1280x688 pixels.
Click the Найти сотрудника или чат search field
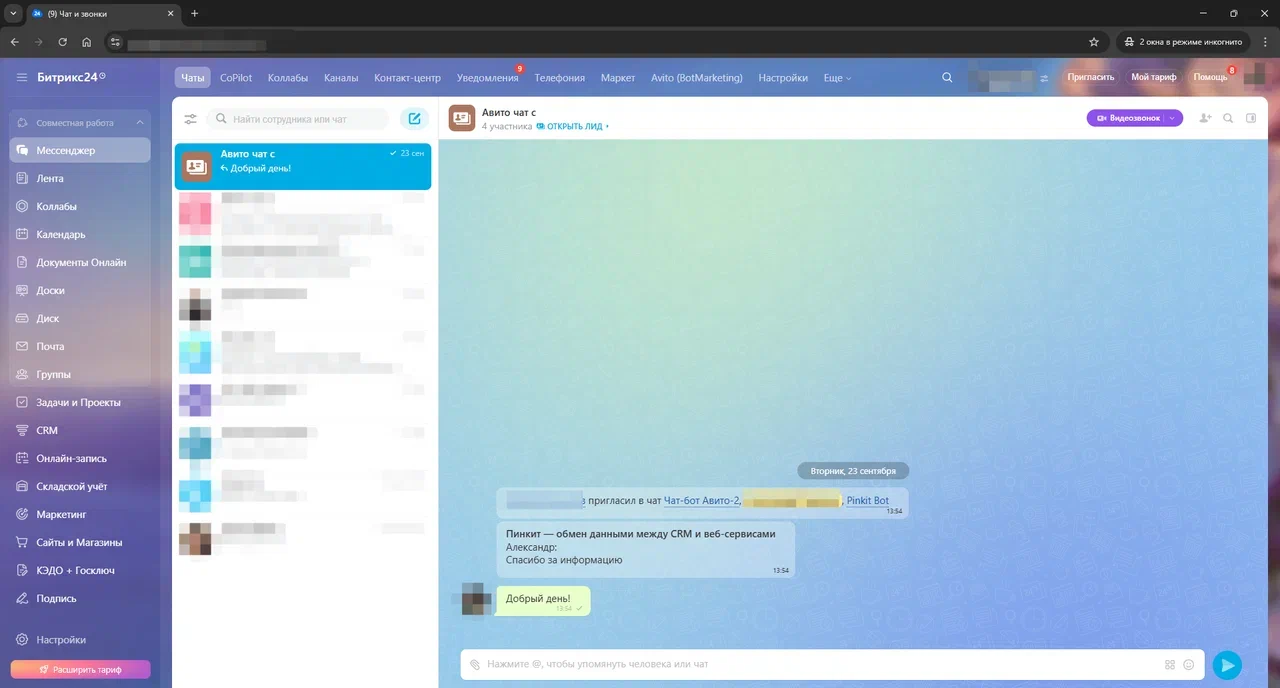point(298,119)
